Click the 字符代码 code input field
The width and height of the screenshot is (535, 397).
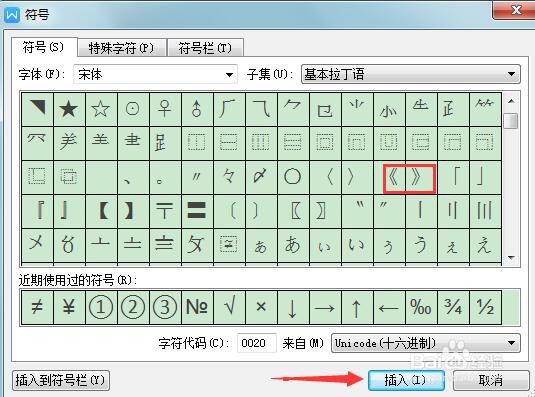point(256,343)
